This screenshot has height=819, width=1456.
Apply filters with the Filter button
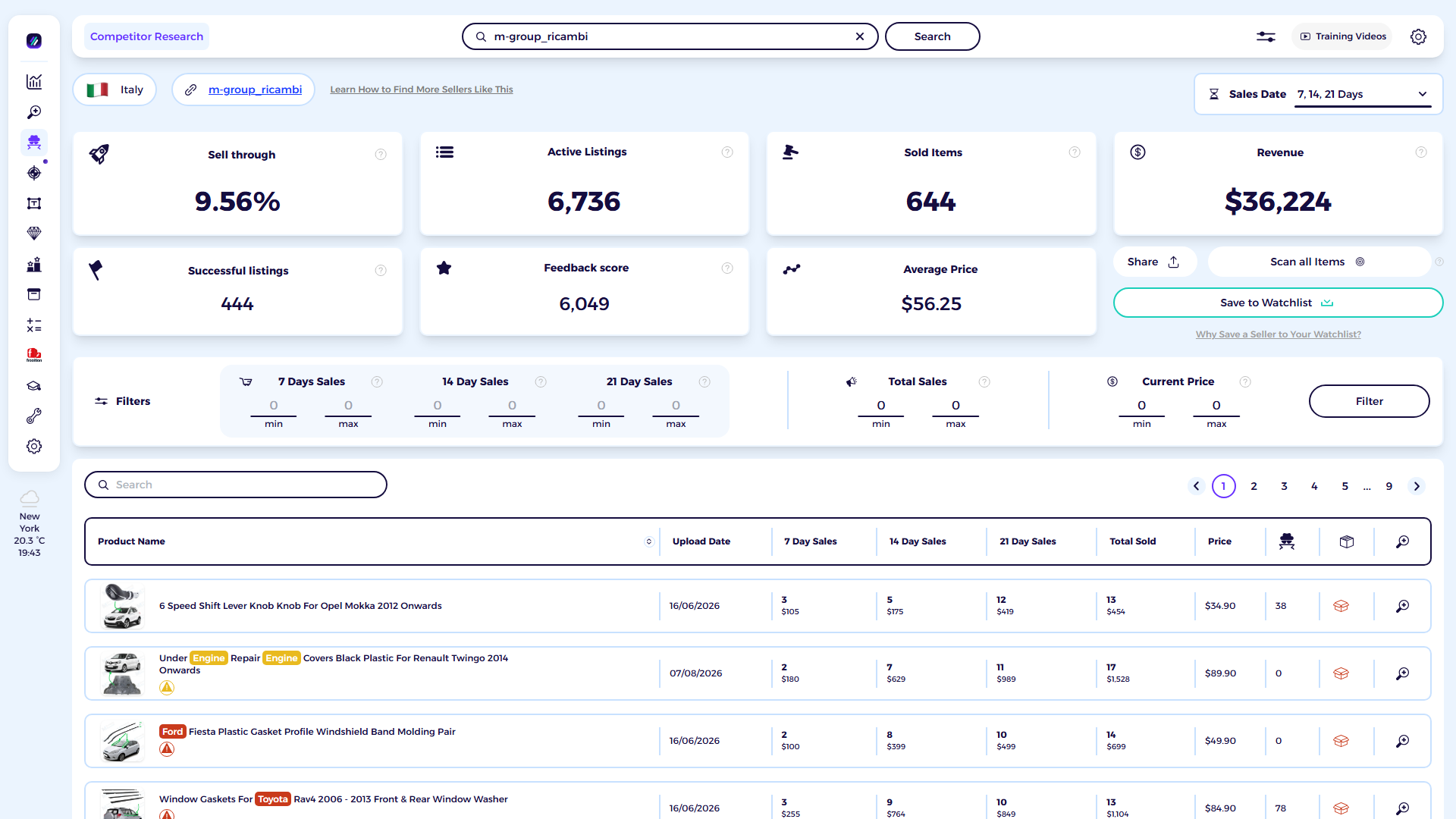point(1370,401)
